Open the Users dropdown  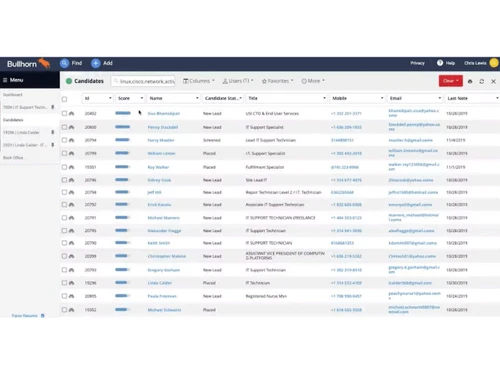tap(238, 81)
